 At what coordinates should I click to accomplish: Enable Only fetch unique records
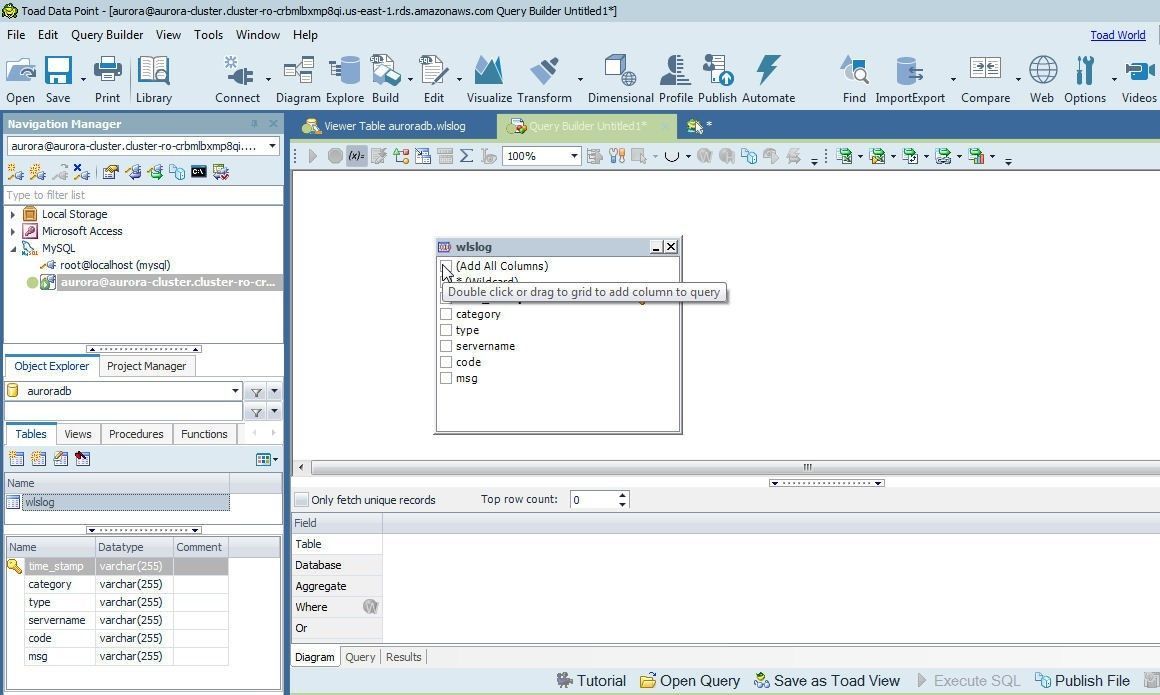click(x=302, y=500)
